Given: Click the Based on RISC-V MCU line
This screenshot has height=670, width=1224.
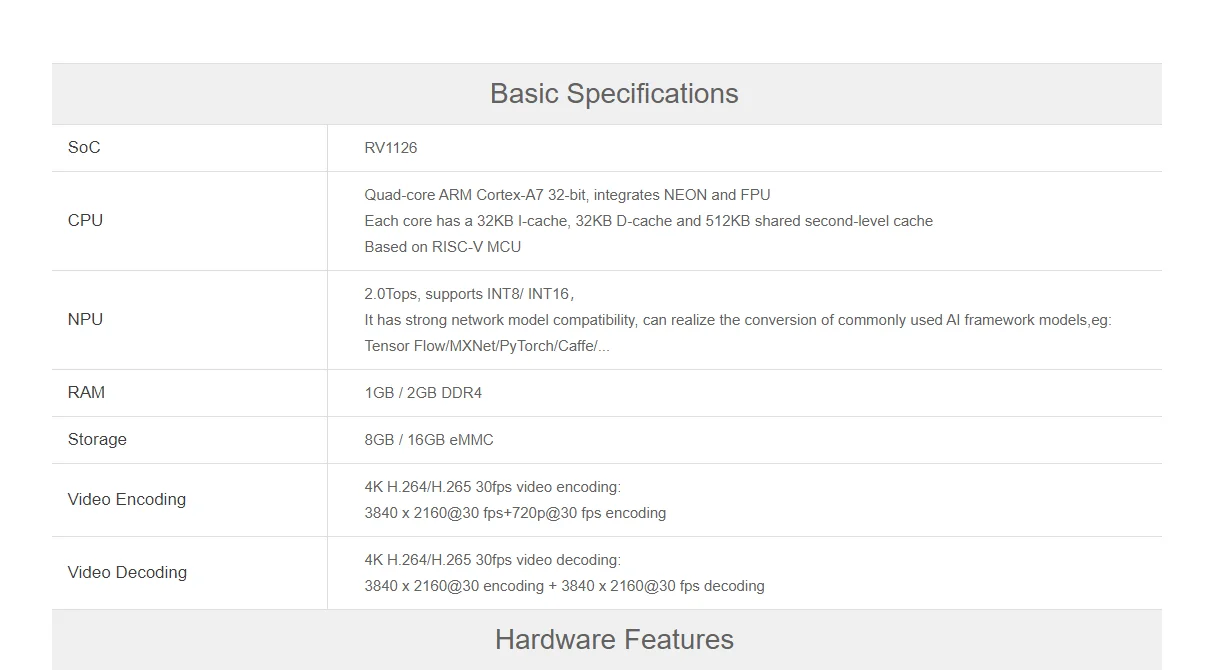Looking at the screenshot, I should point(442,247).
